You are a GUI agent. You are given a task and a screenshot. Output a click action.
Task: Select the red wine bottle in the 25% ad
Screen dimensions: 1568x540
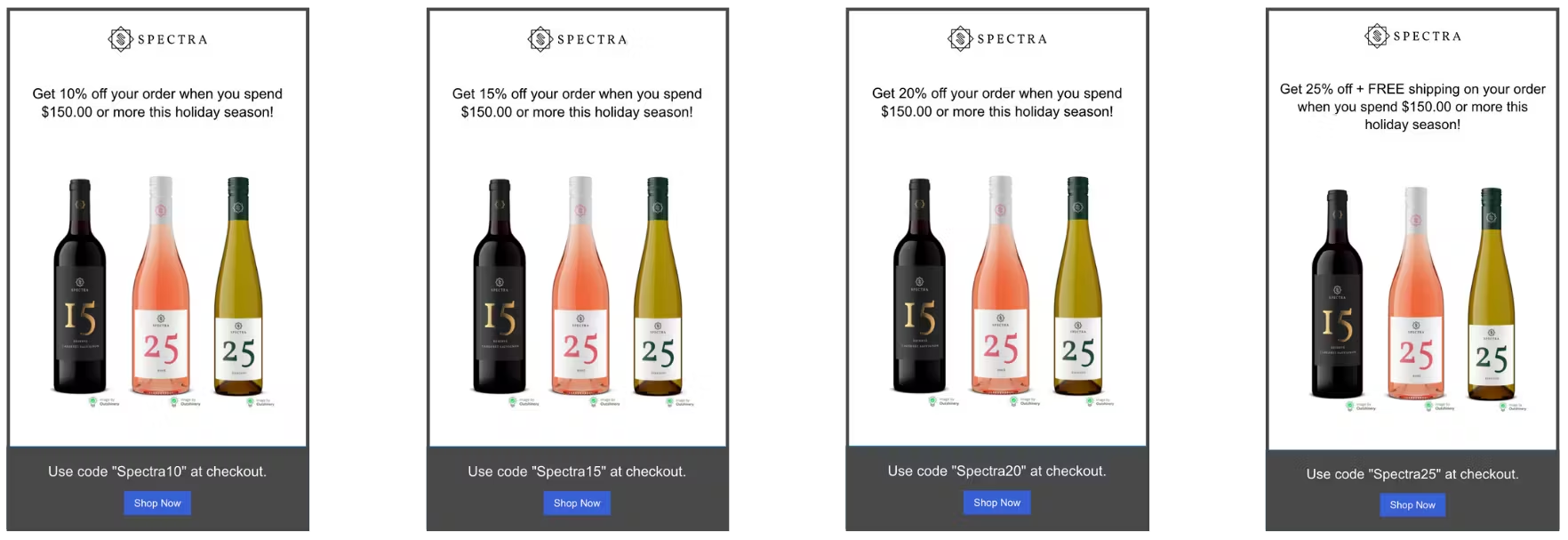(1337, 296)
